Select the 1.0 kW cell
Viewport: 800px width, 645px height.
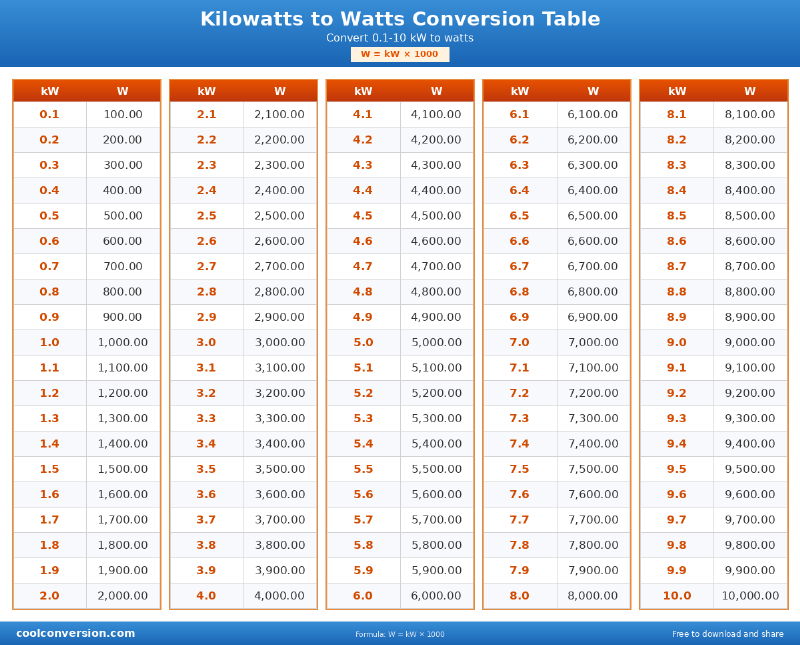49,342
